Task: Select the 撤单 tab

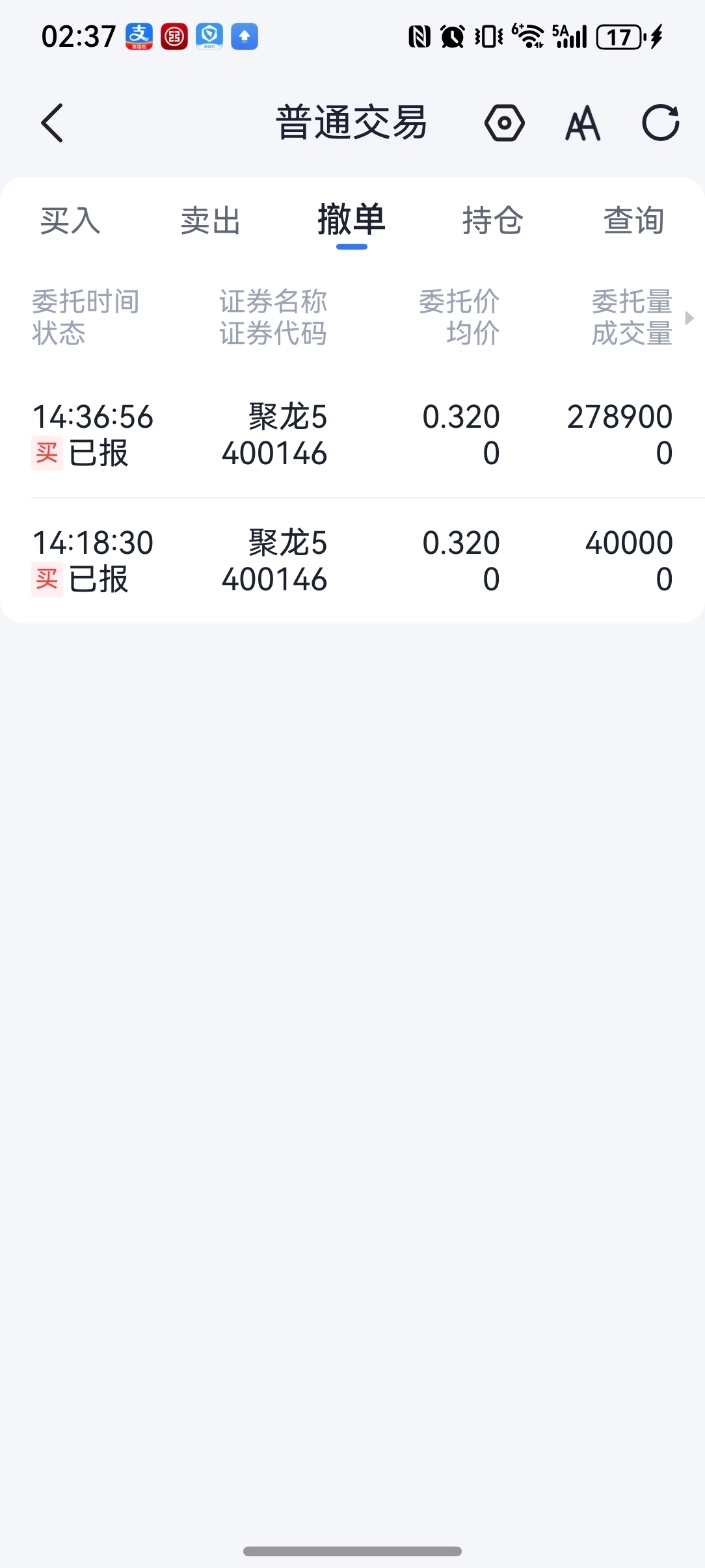Action: [352, 221]
